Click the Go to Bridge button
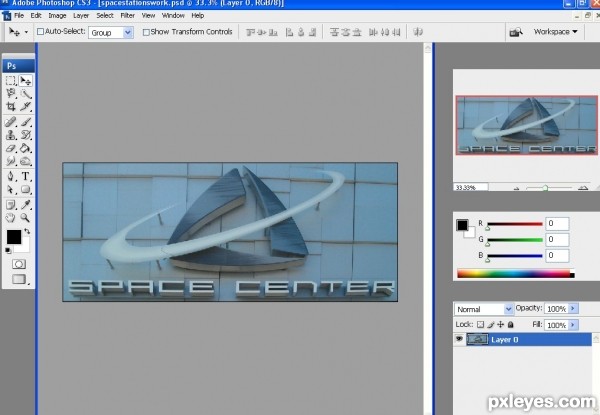The width and height of the screenshot is (600, 415). 516,32
